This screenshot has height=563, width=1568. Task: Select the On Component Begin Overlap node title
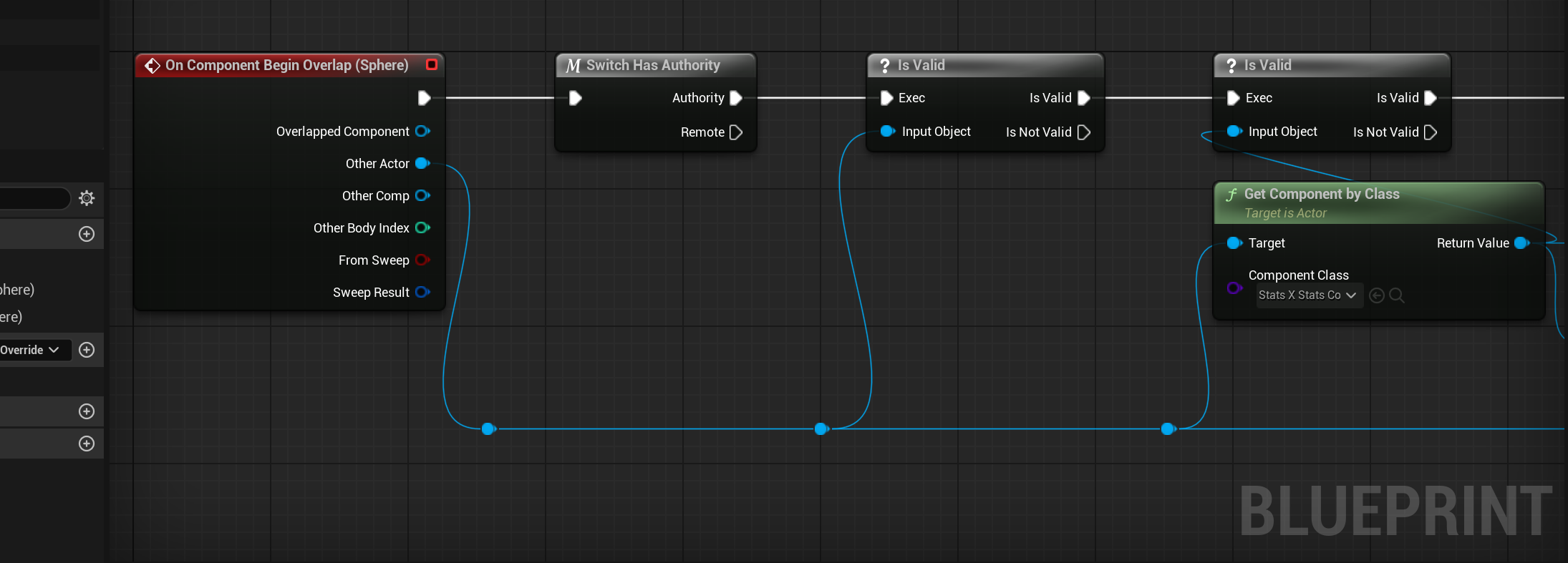(286, 65)
